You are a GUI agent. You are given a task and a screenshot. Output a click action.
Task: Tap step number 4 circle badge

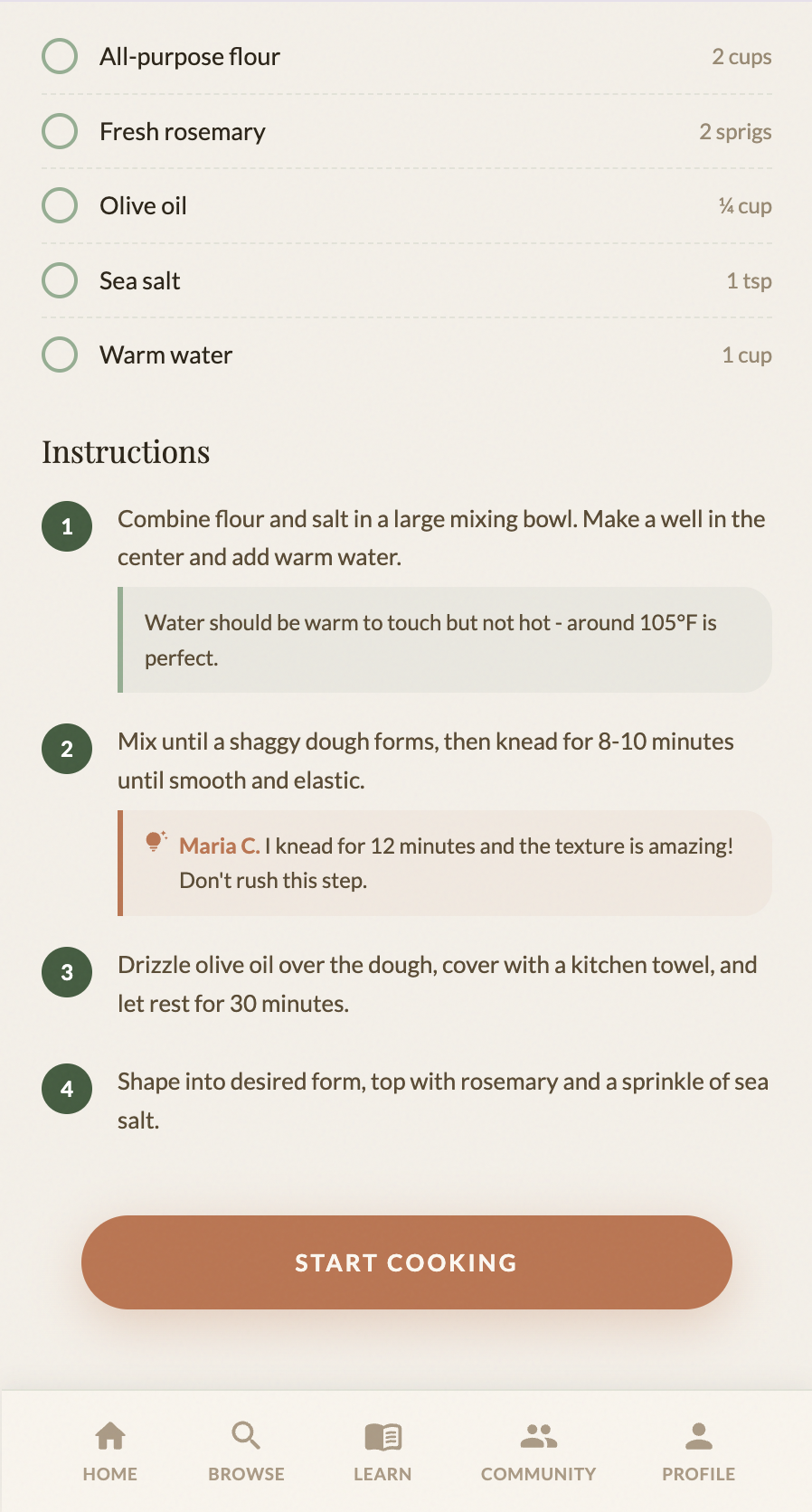(x=66, y=1089)
